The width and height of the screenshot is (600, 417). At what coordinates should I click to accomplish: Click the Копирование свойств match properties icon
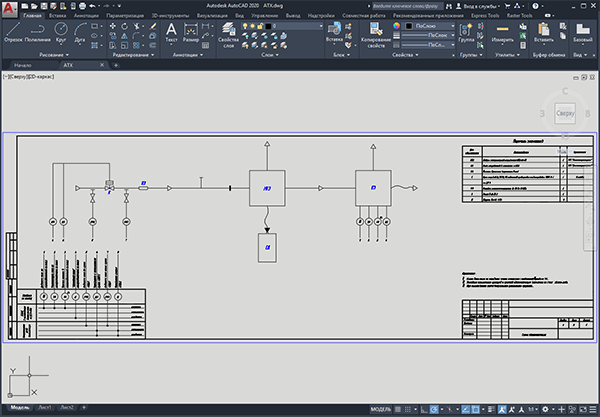[x=376, y=35]
